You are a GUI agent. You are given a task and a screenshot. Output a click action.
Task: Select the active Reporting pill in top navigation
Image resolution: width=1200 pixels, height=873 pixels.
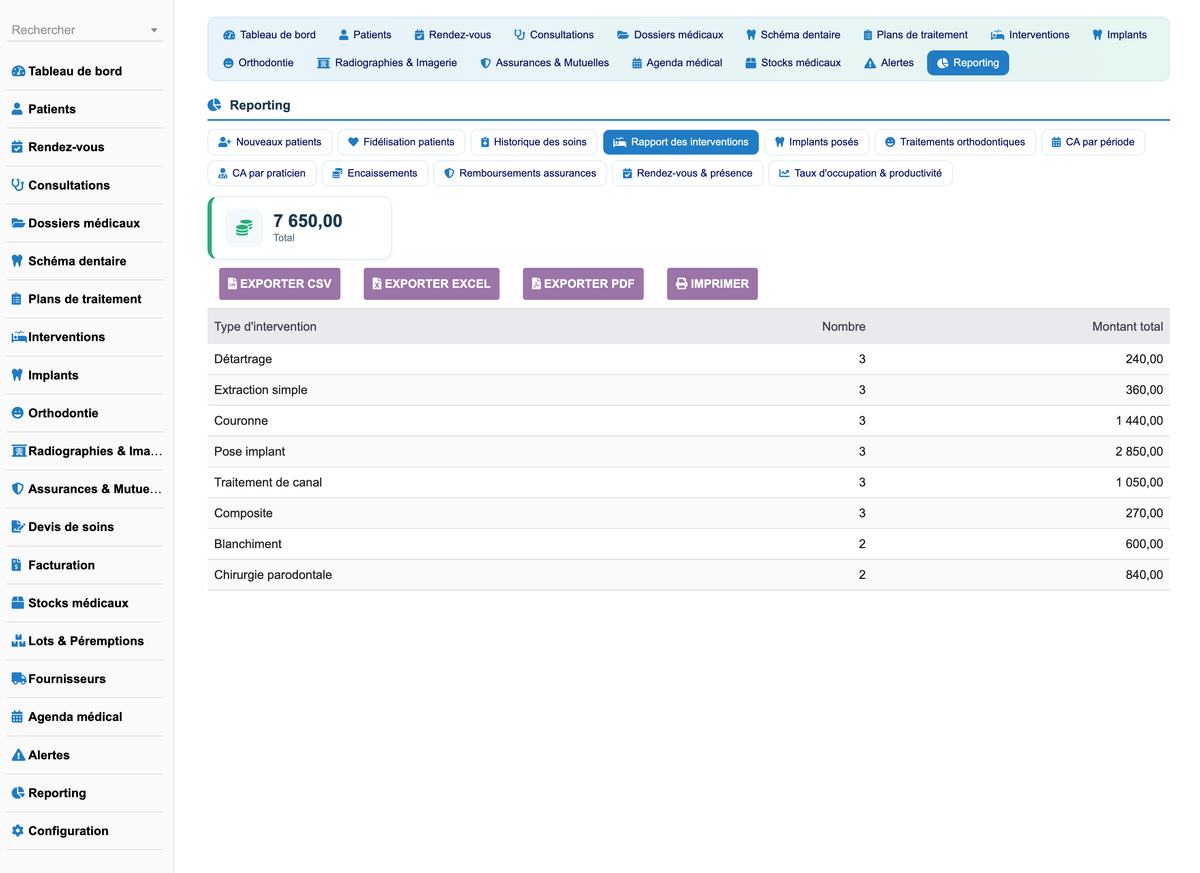point(968,62)
